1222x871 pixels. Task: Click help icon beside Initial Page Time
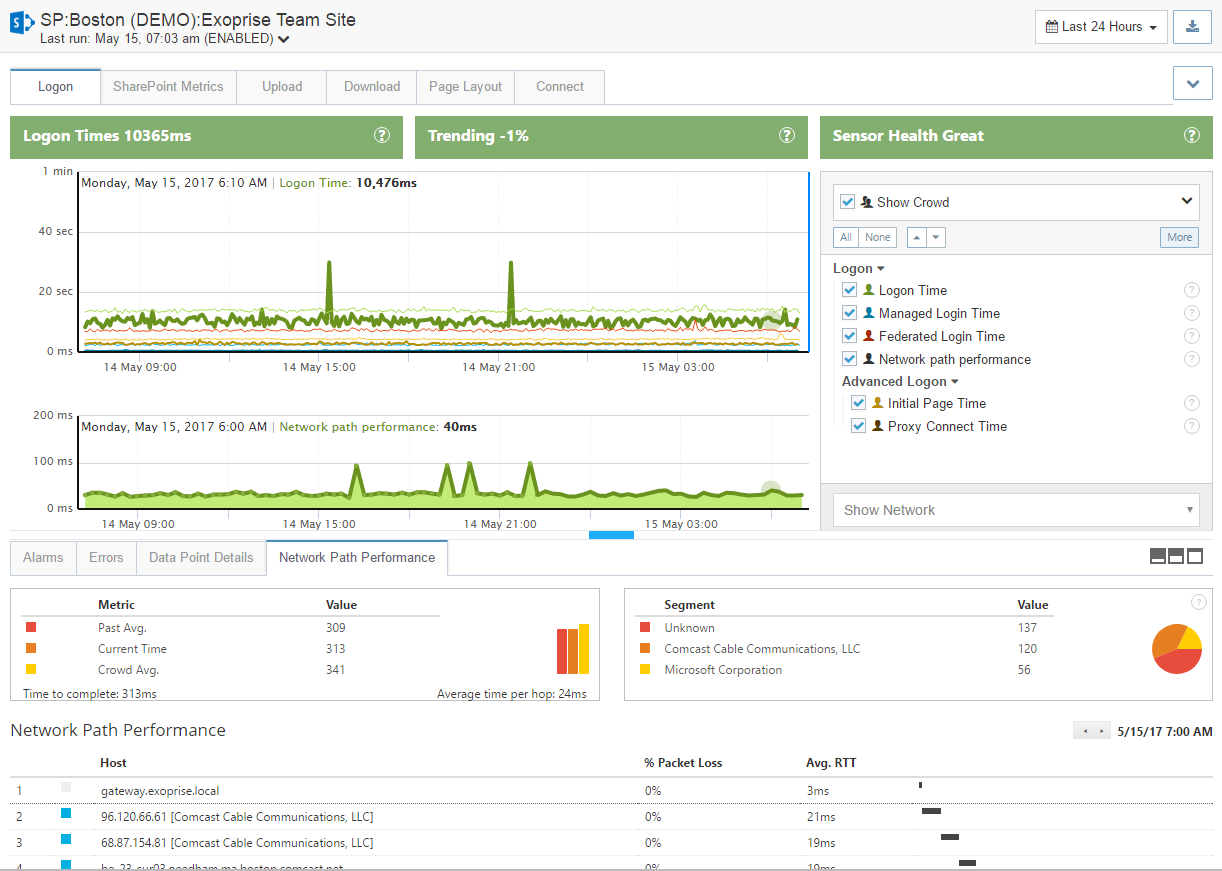pos(1191,403)
